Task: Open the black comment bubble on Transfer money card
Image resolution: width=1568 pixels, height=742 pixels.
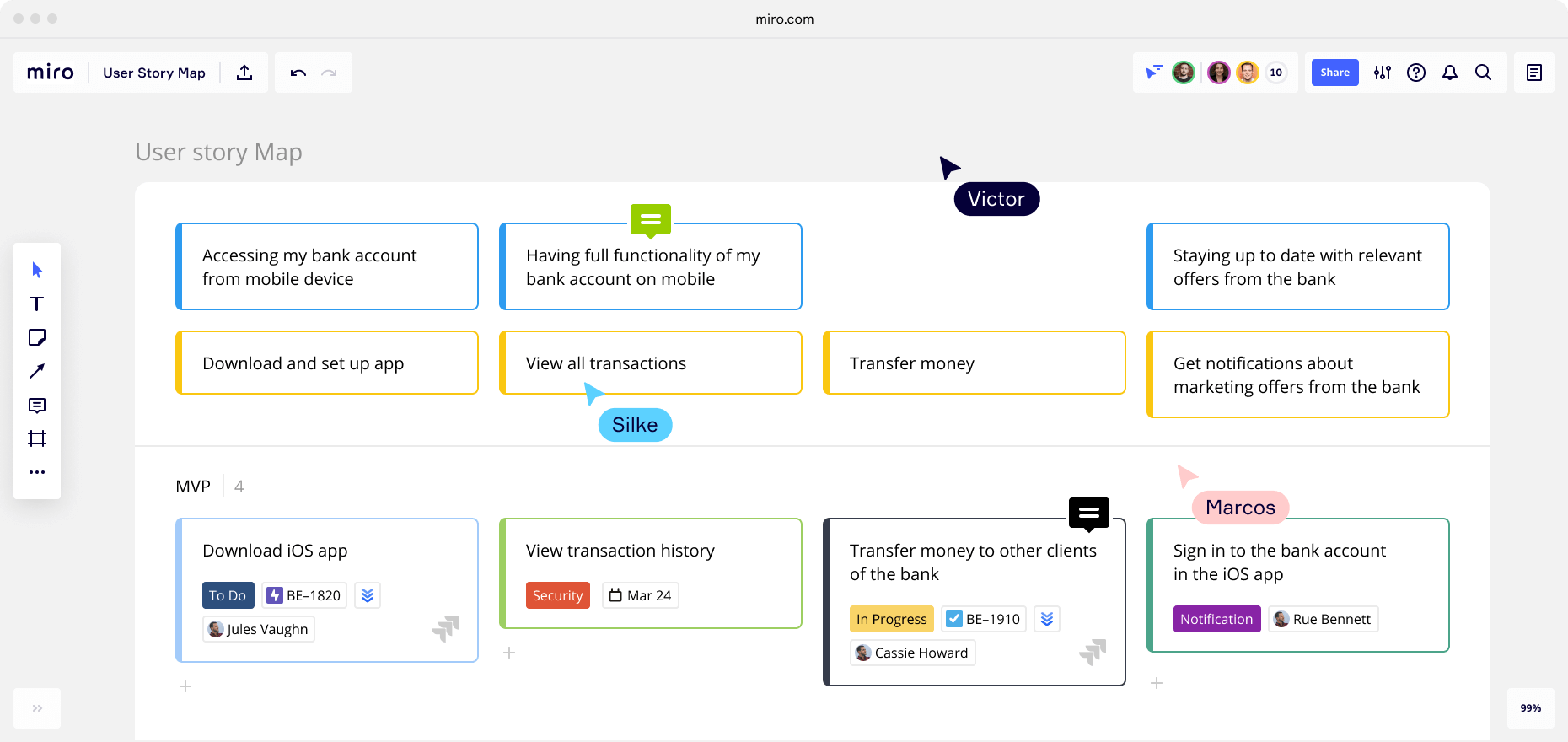Action: tap(1089, 513)
